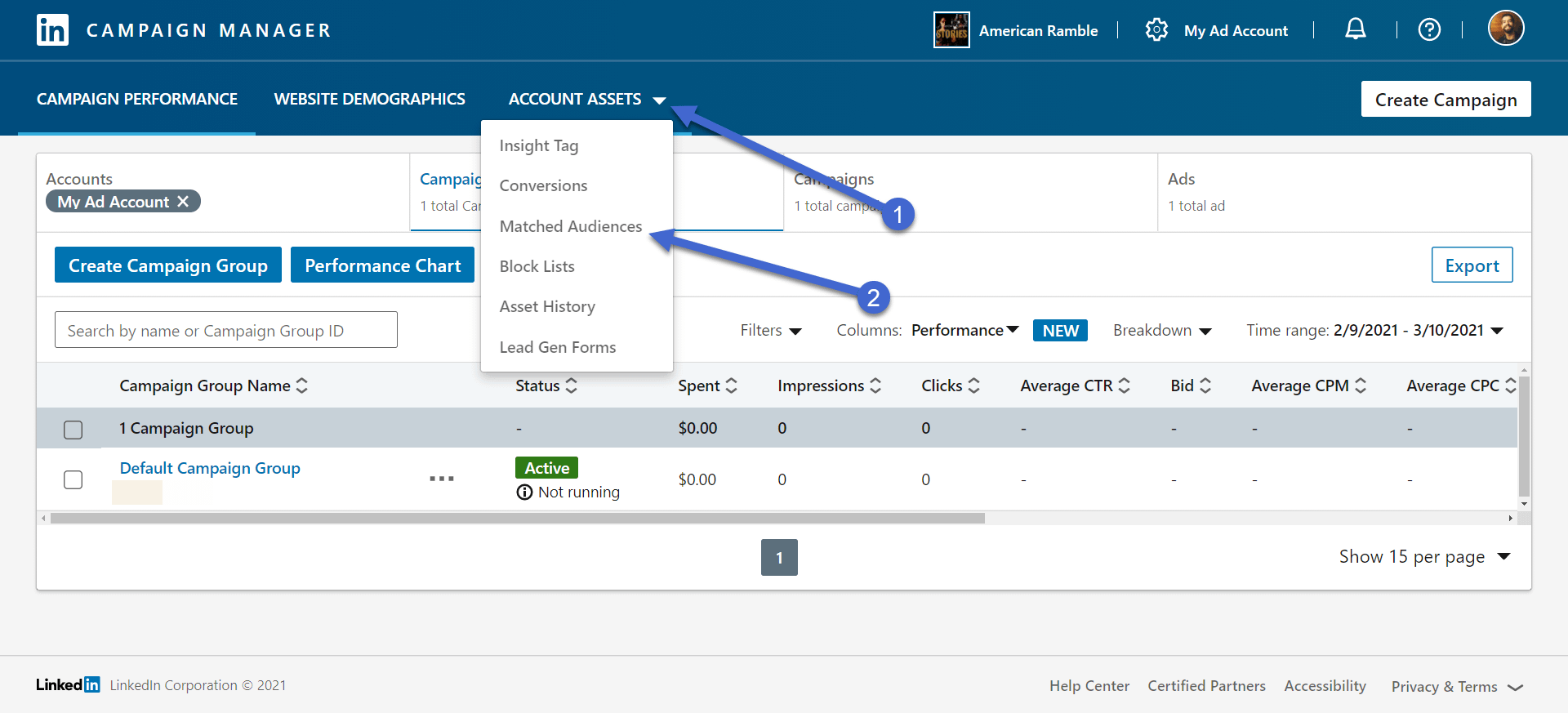Click the settings gear icon
This screenshot has height=713, width=1568.
[1156, 29]
